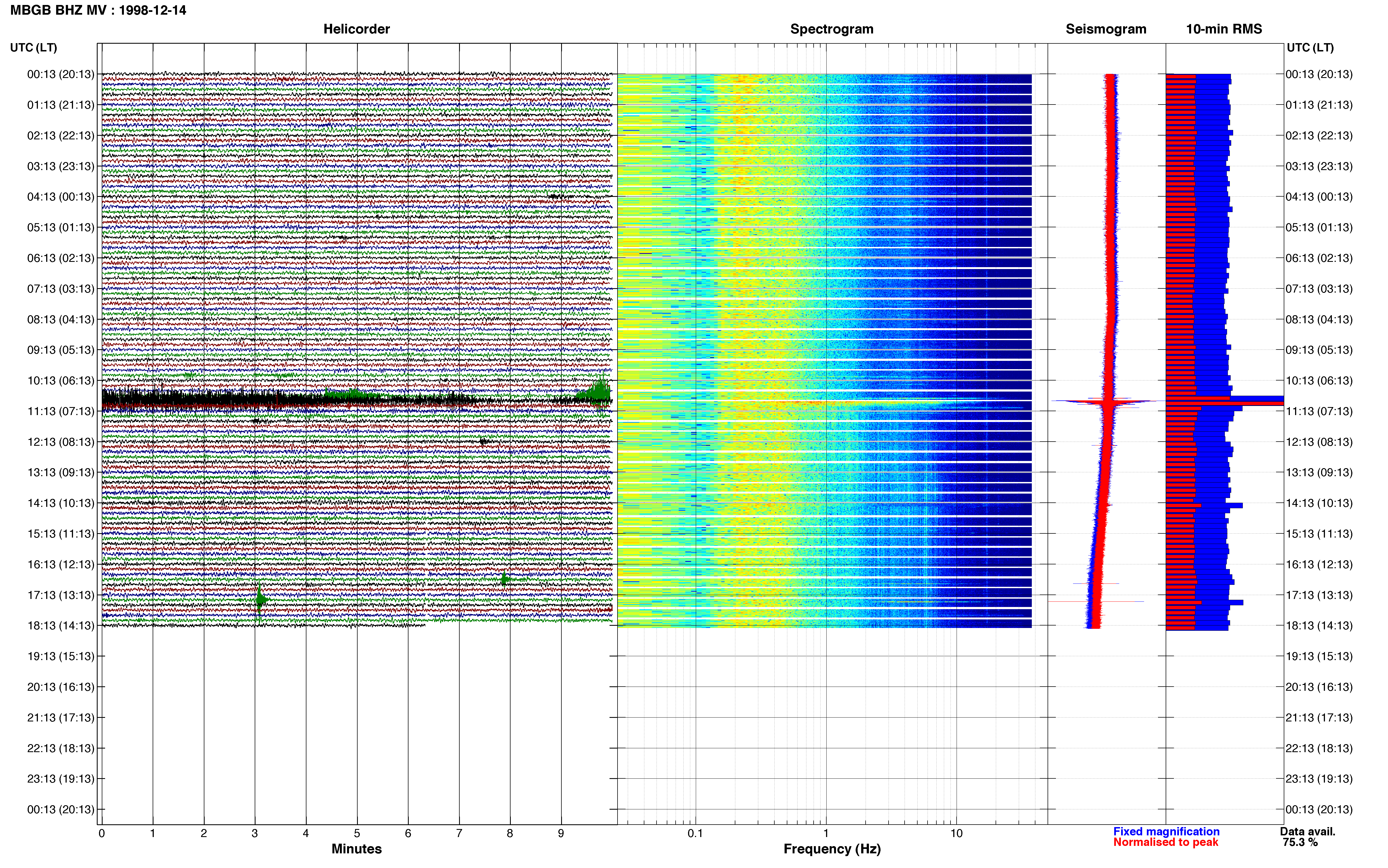Click the frequency tick label 0.1
Viewport: 1388px width, 868px height.
coord(695,833)
